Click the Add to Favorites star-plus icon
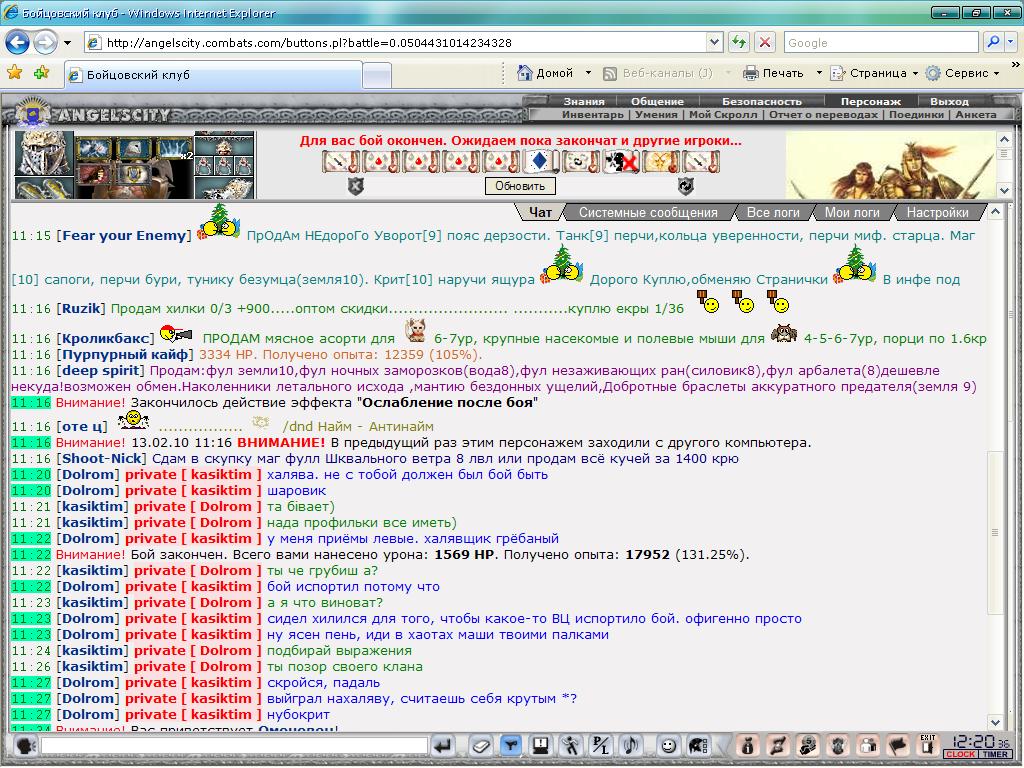This screenshot has height=768, width=1024. [x=41, y=72]
